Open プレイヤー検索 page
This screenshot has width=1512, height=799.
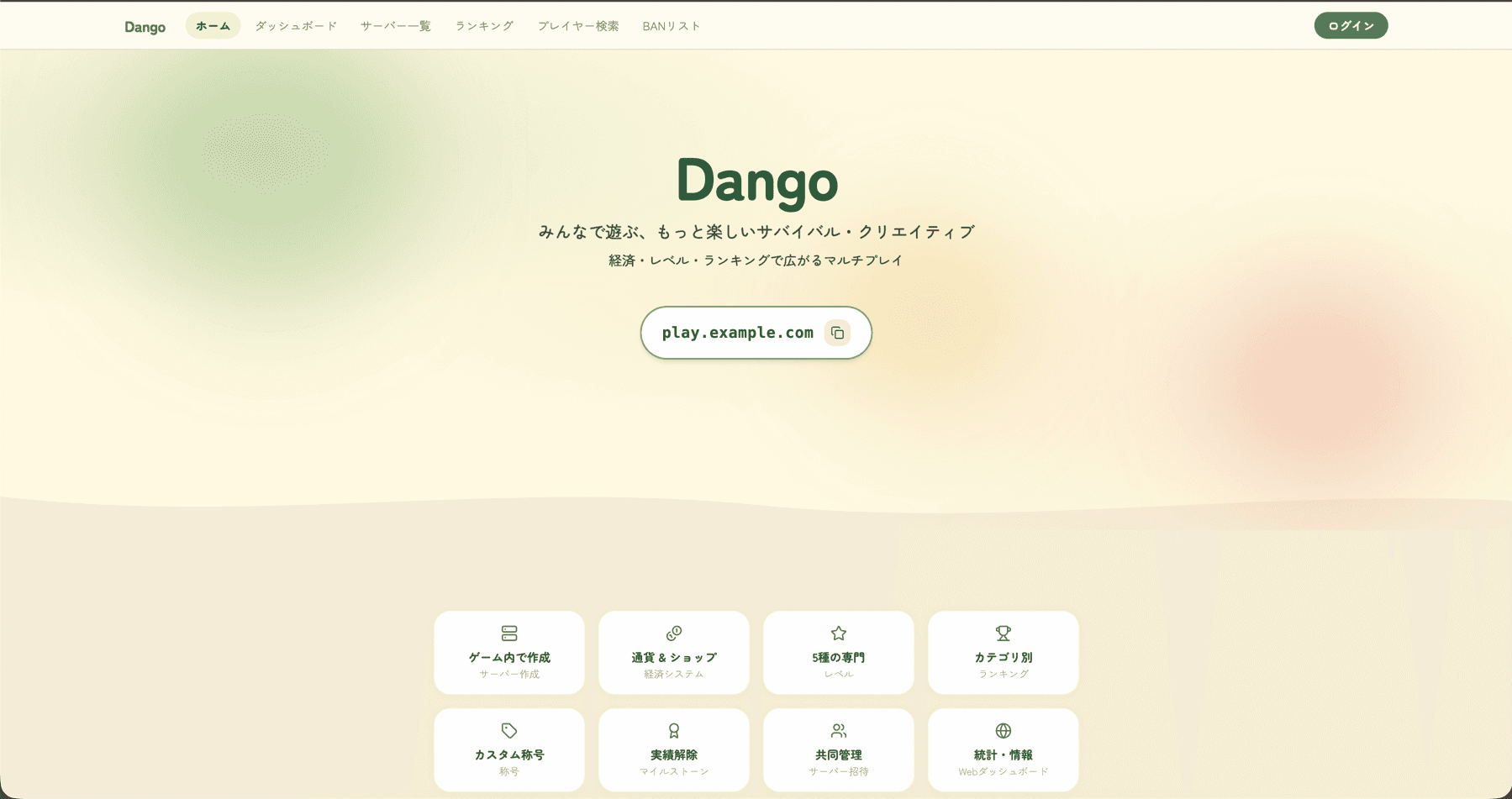[578, 26]
